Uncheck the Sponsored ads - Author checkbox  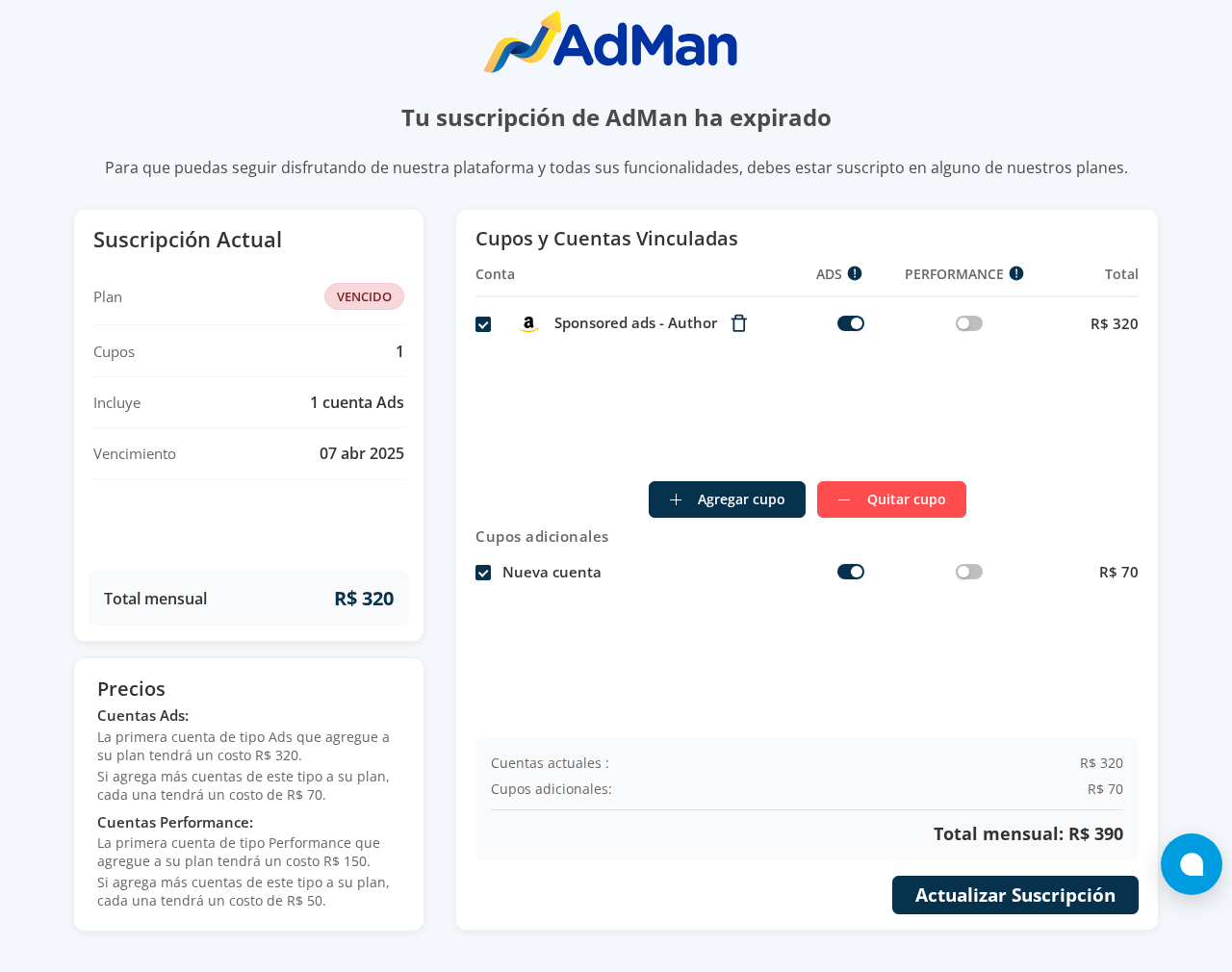click(483, 324)
